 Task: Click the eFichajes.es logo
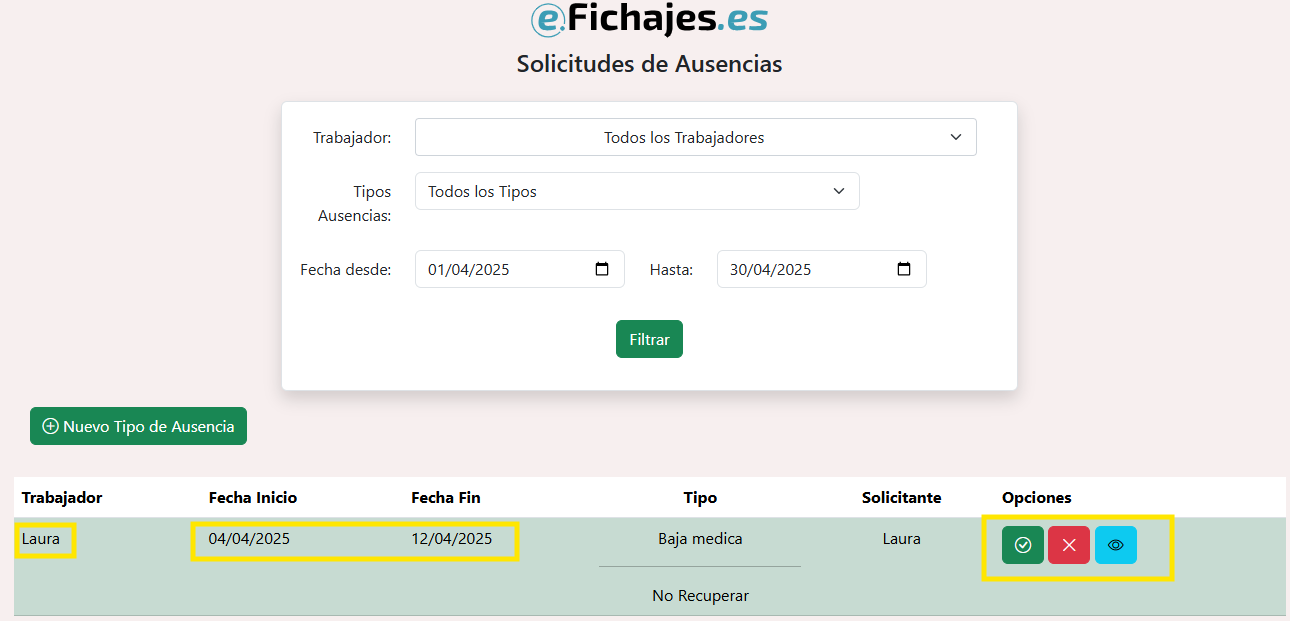pos(649,19)
